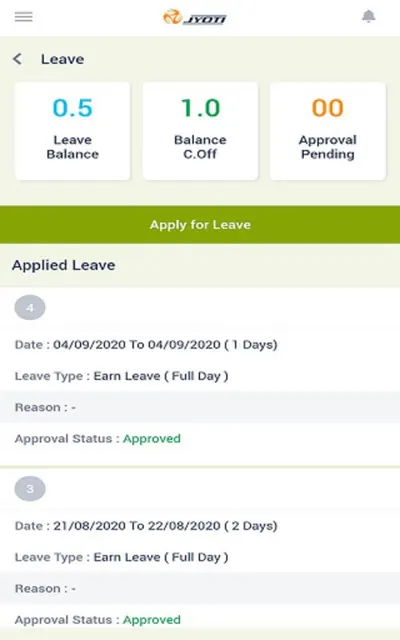The image size is (400, 640).
Task: Tap the Jyoti logo in header
Action: coord(195,17)
